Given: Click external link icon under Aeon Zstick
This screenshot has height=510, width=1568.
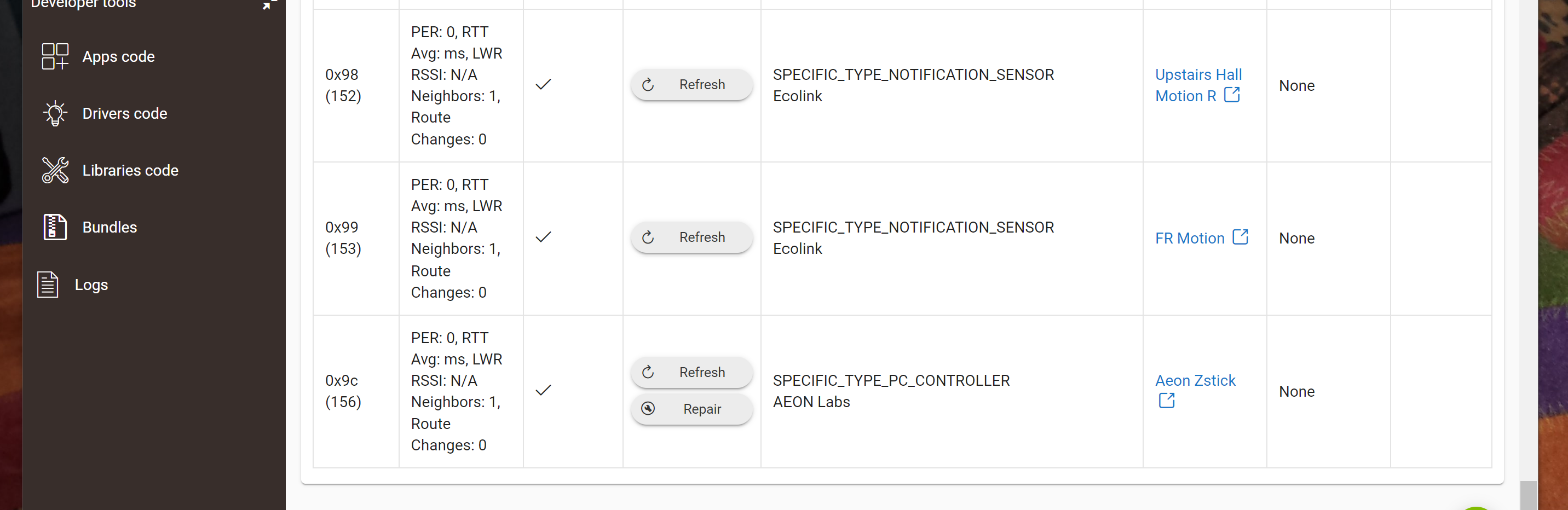Looking at the screenshot, I should 1166,401.
